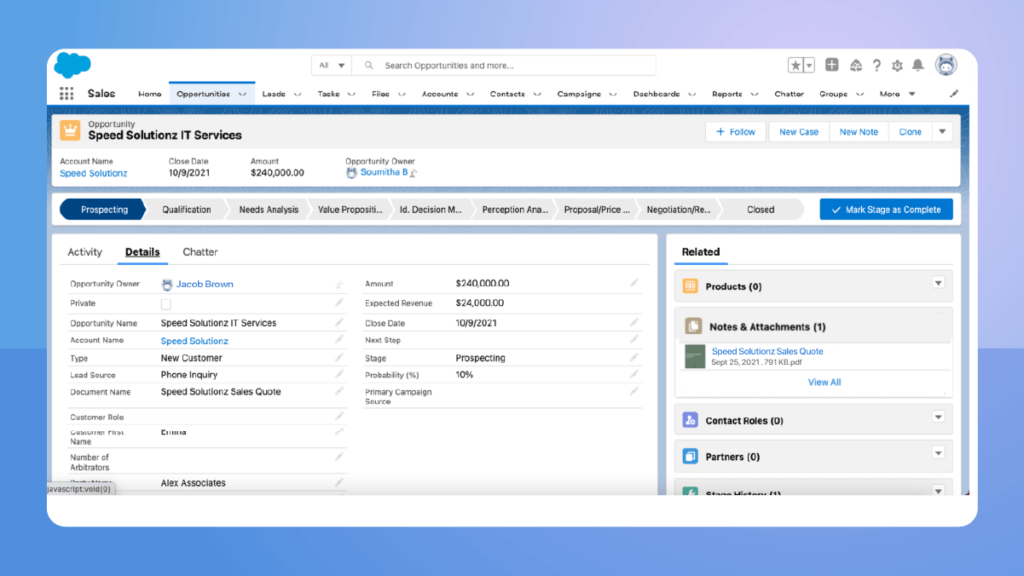Open the Dashboards navigation tab

pos(656,94)
